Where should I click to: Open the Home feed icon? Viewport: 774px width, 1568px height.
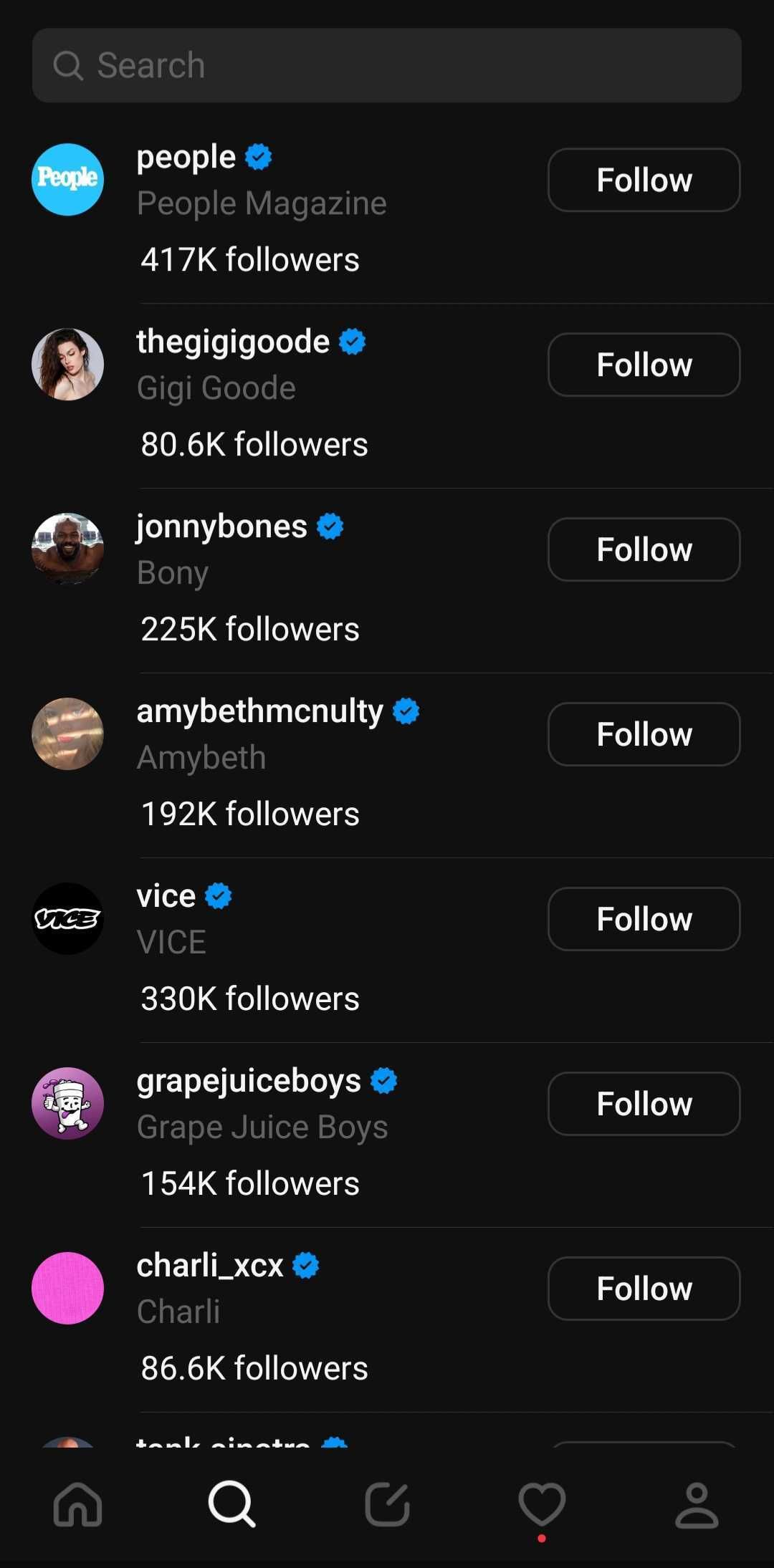coord(77,1504)
